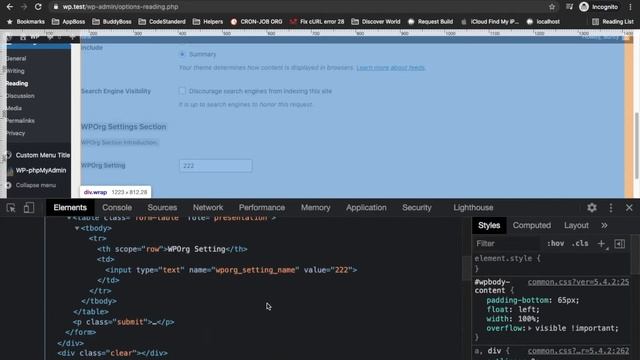Toggle the device toolbar icon in DevTools
The width and height of the screenshot is (640, 360).
tap(29, 208)
